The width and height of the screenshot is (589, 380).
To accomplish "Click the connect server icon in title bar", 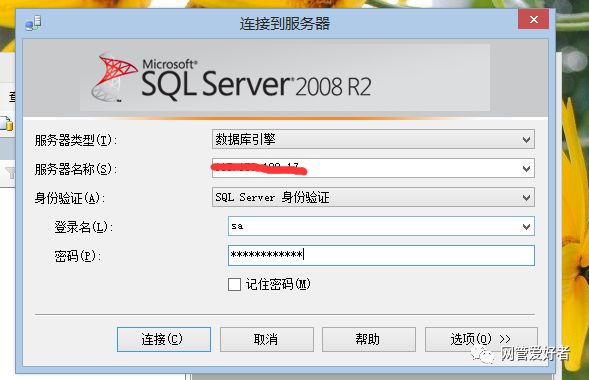I will (33, 23).
